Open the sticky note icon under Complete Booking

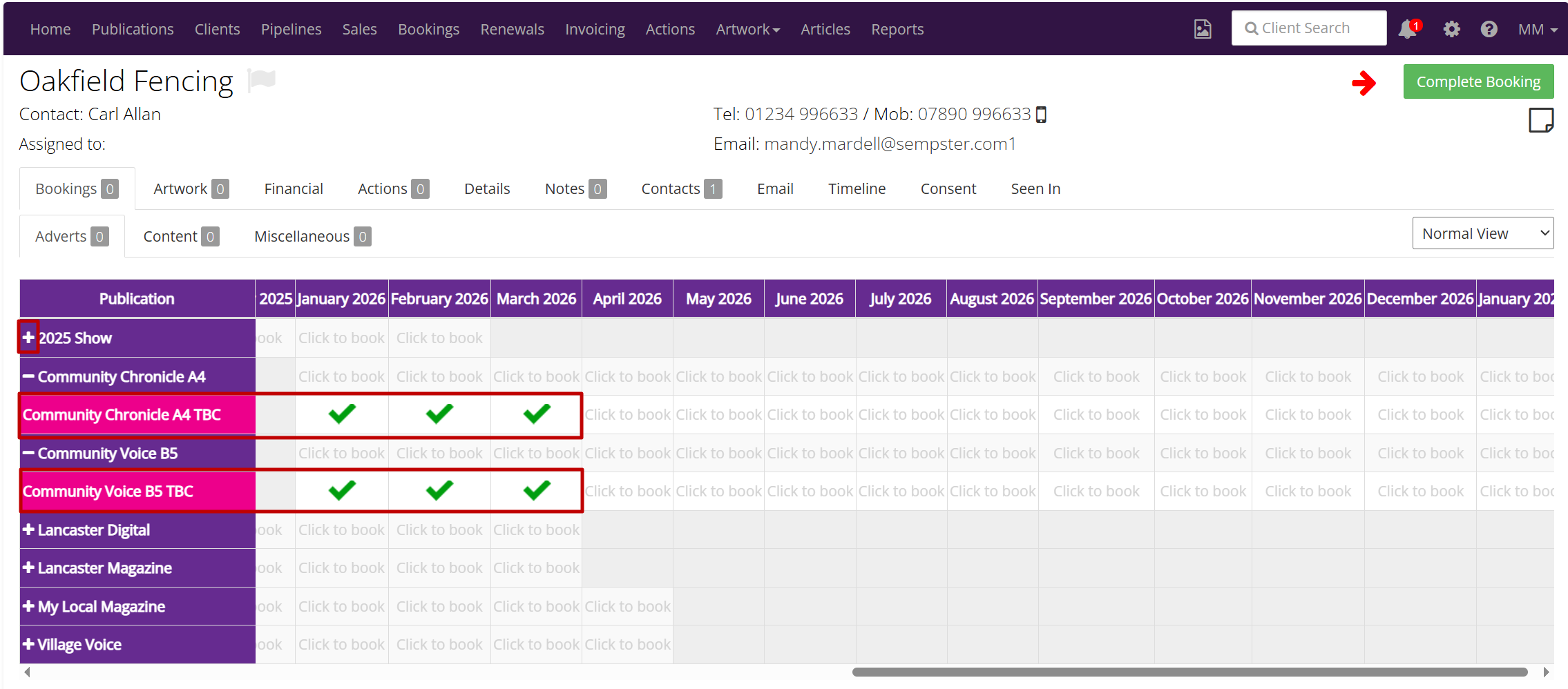(1541, 120)
